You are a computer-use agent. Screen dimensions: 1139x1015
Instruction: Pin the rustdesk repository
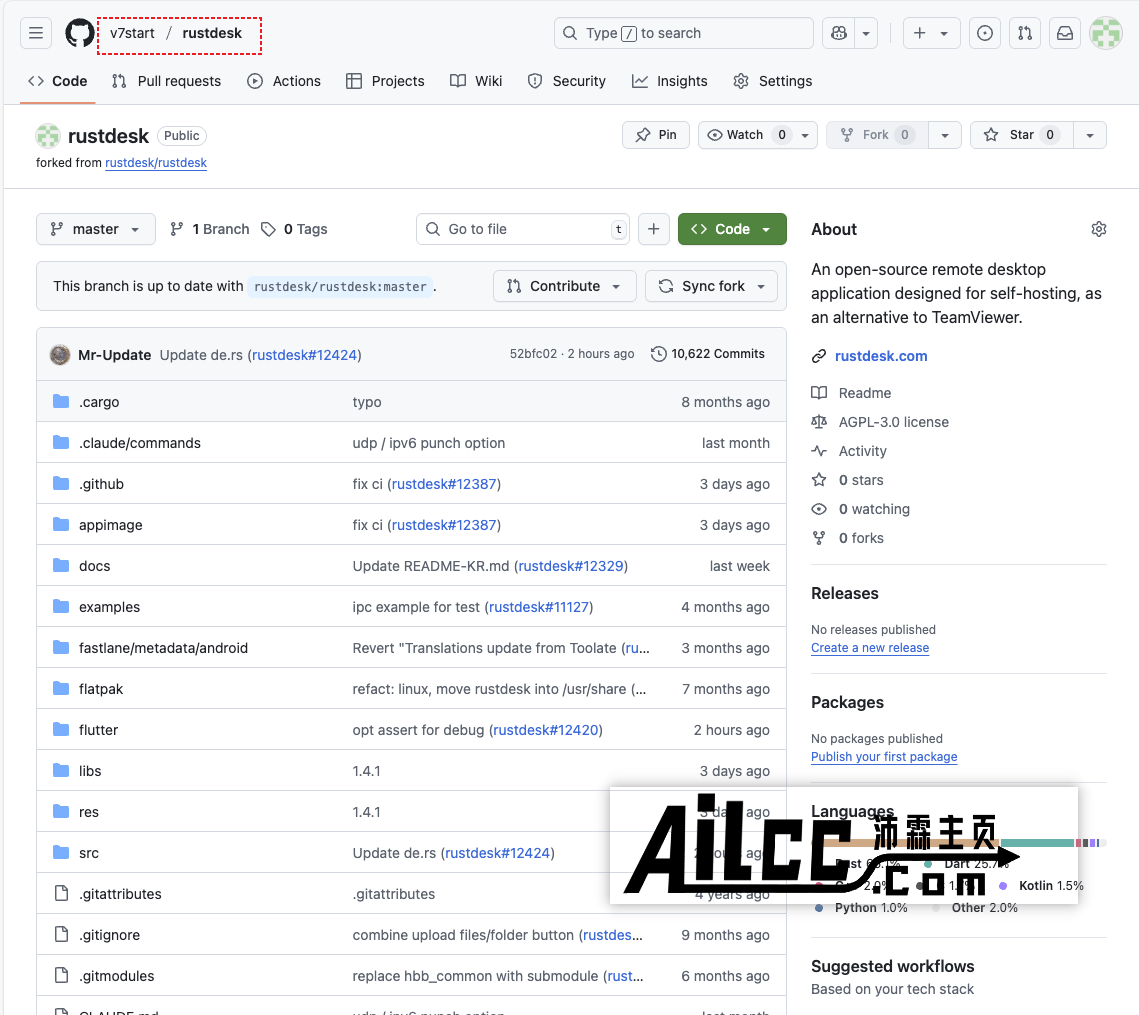click(x=656, y=135)
